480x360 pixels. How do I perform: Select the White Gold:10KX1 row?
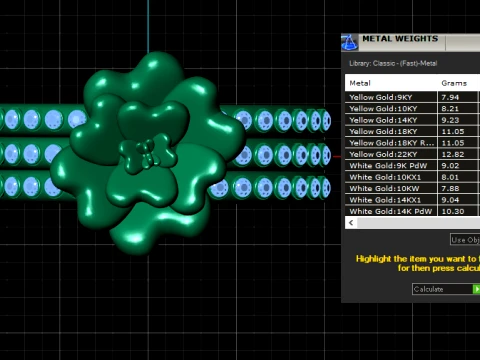[413, 177]
